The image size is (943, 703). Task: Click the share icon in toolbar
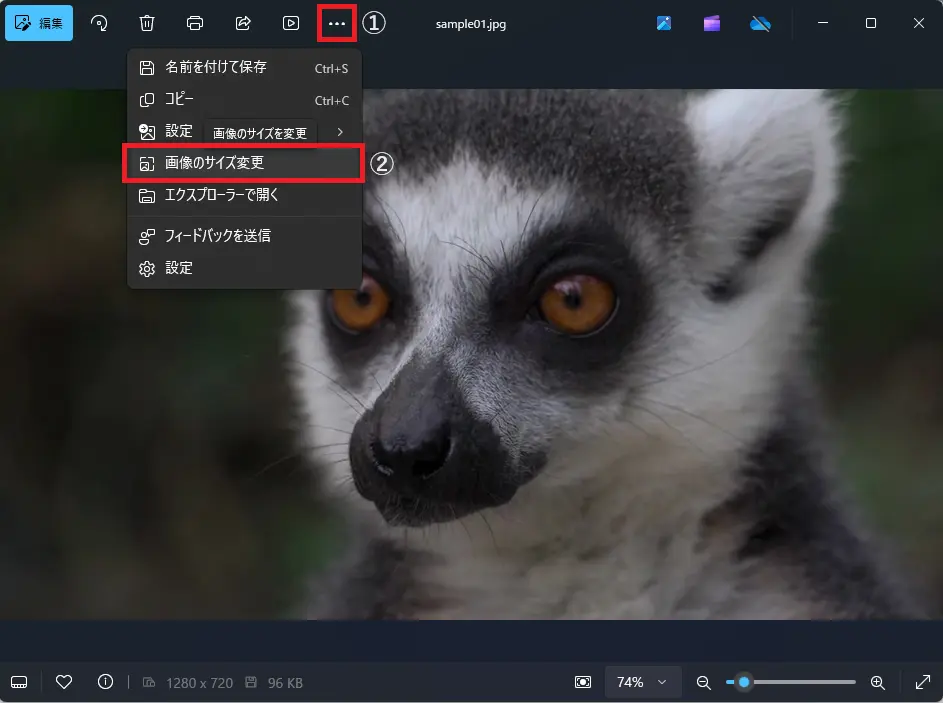click(x=243, y=23)
